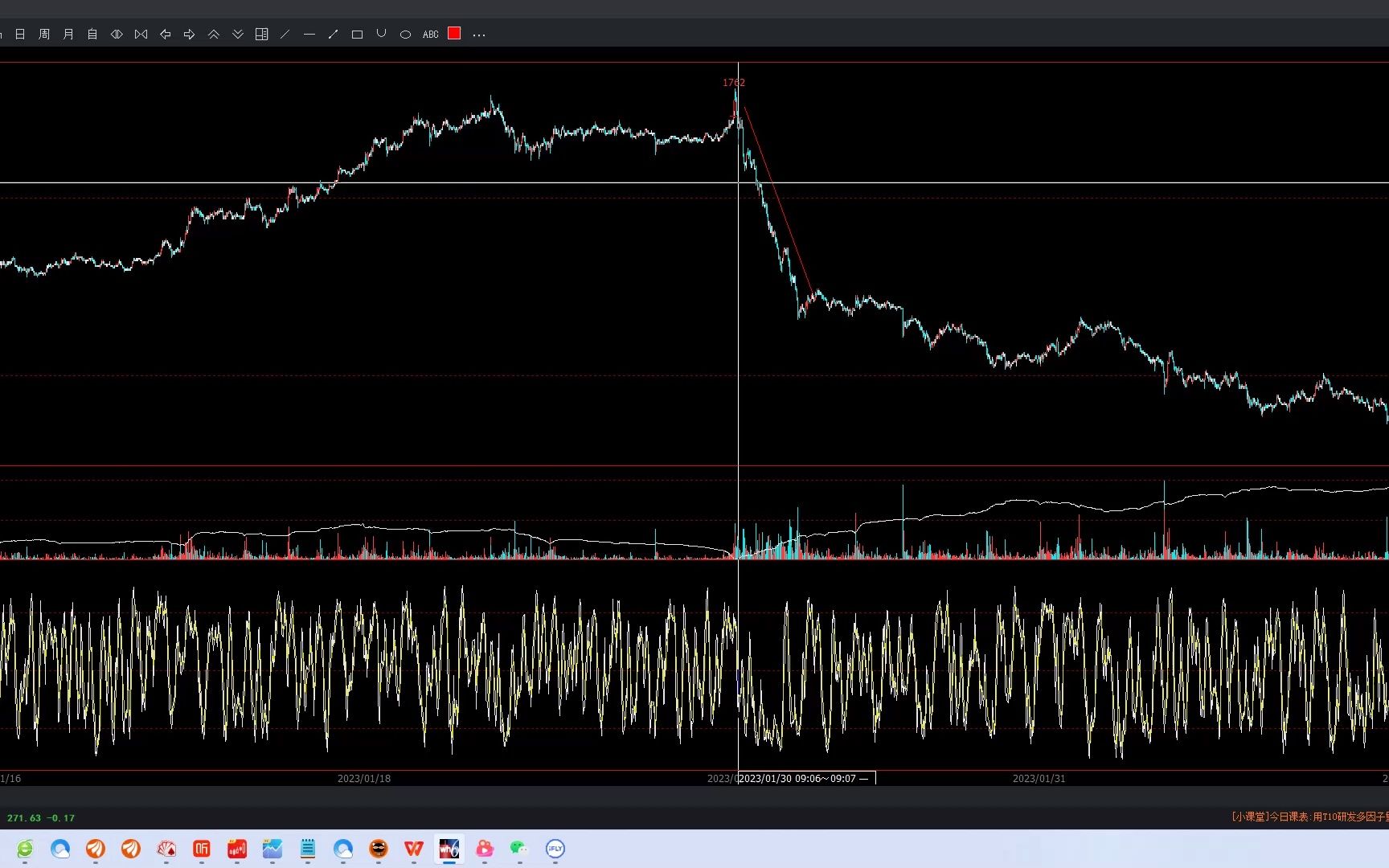This screenshot has height=868, width=1389.
Task: Open the iFLY taskbar icon
Action: point(555,849)
